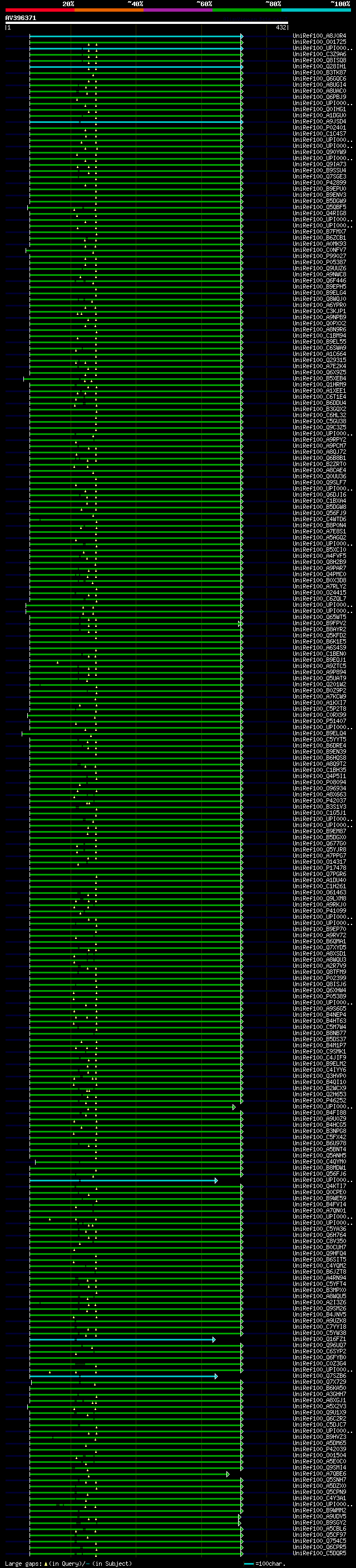Click the arrowhead ending the UniRef100_Q16FZ1 bar
This screenshot has height=1568, width=356.
pyautogui.click(x=214, y=1339)
